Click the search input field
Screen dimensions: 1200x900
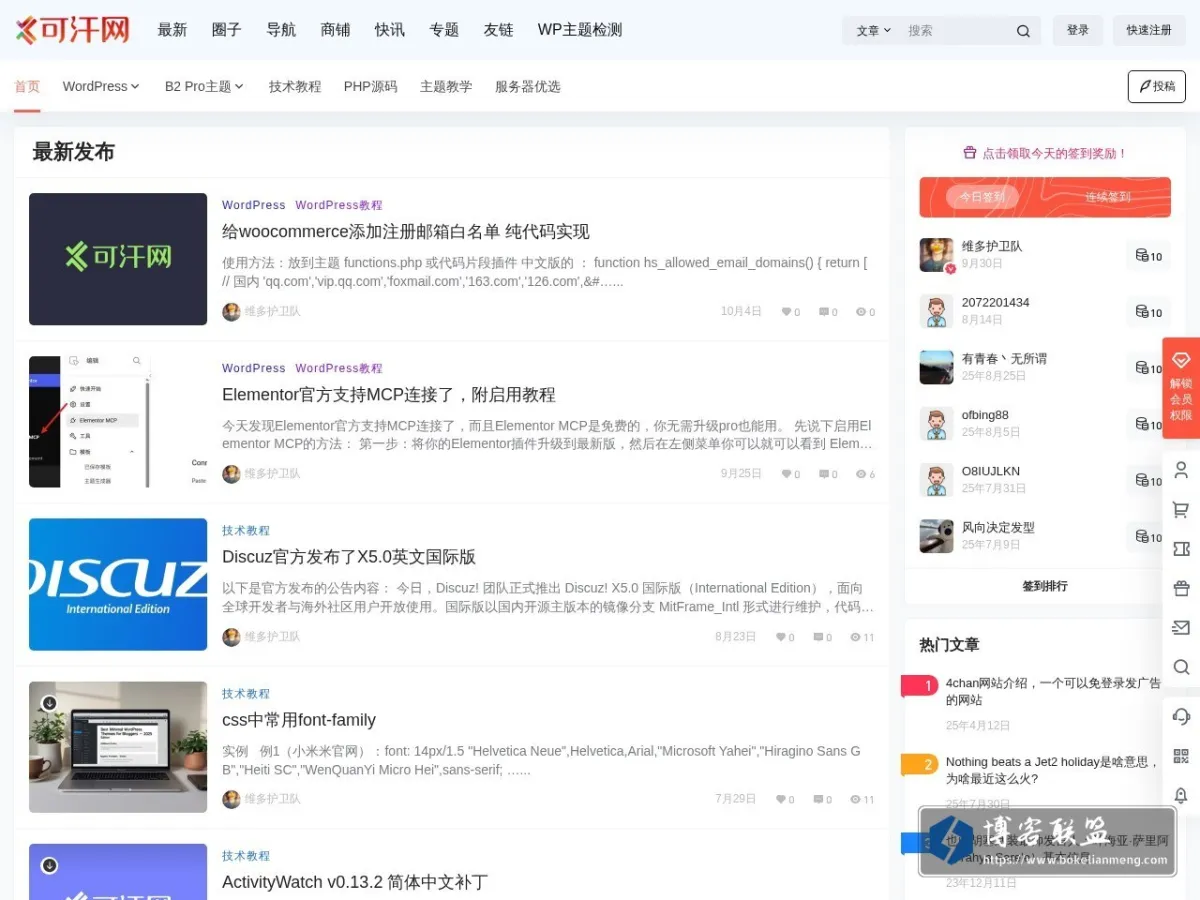tap(955, 31)
